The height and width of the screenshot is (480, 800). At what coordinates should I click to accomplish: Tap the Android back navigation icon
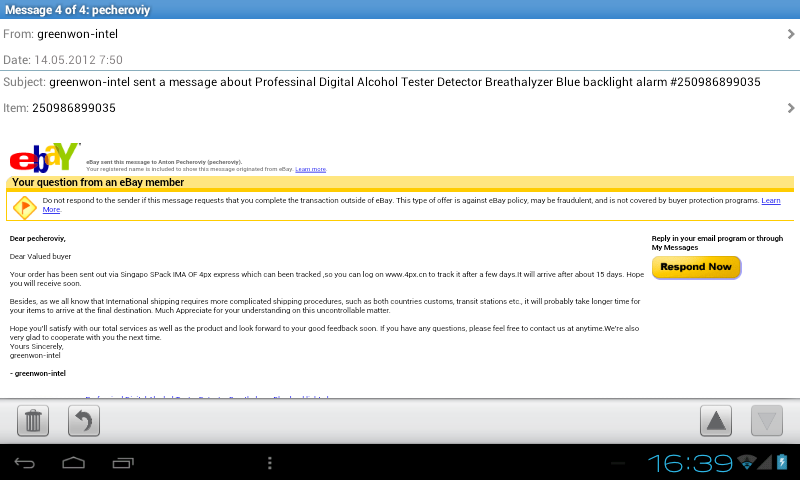(24, 463)
